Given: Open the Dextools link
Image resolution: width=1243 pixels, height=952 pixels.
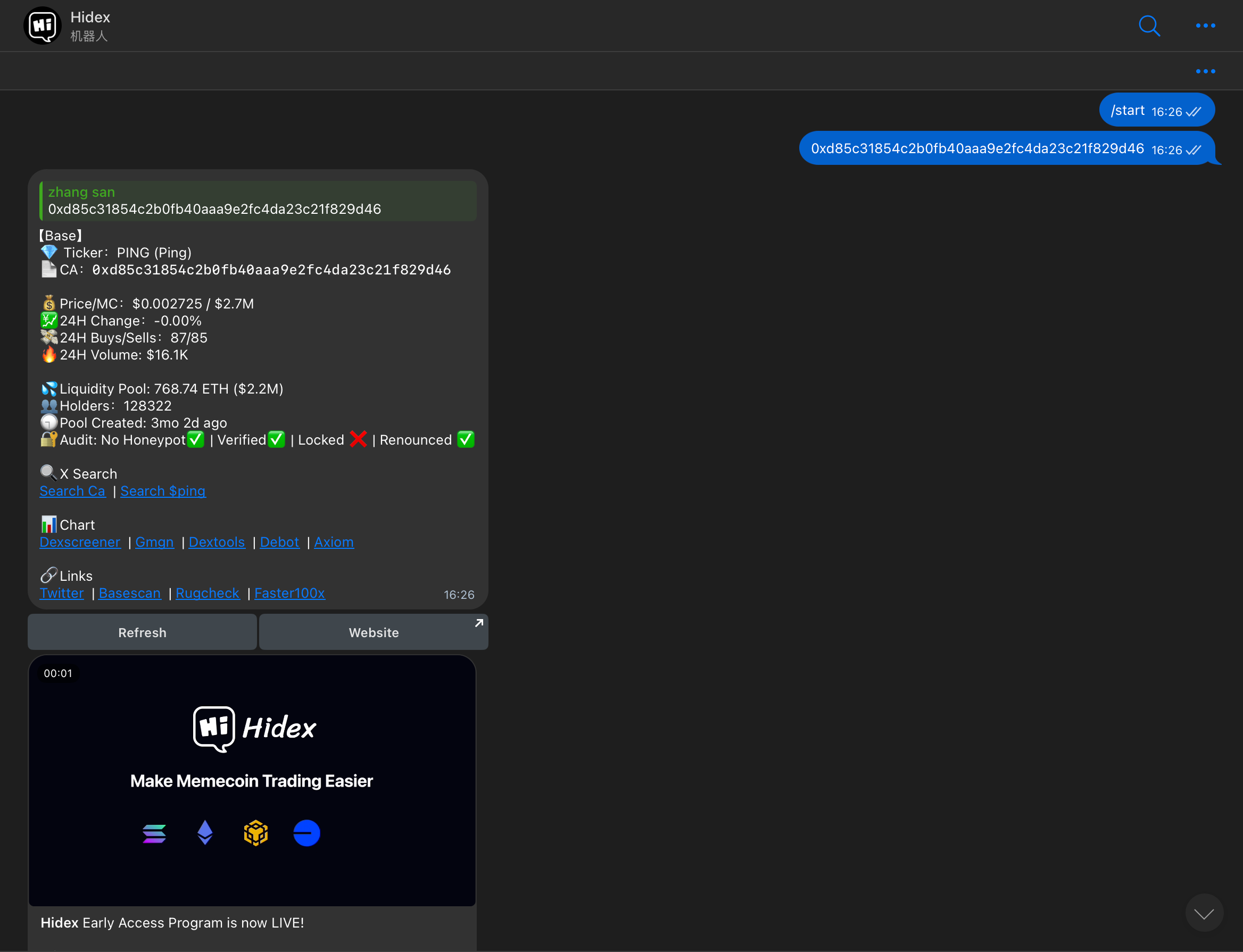Looking at the screenshot, I should tap(217, 542).
